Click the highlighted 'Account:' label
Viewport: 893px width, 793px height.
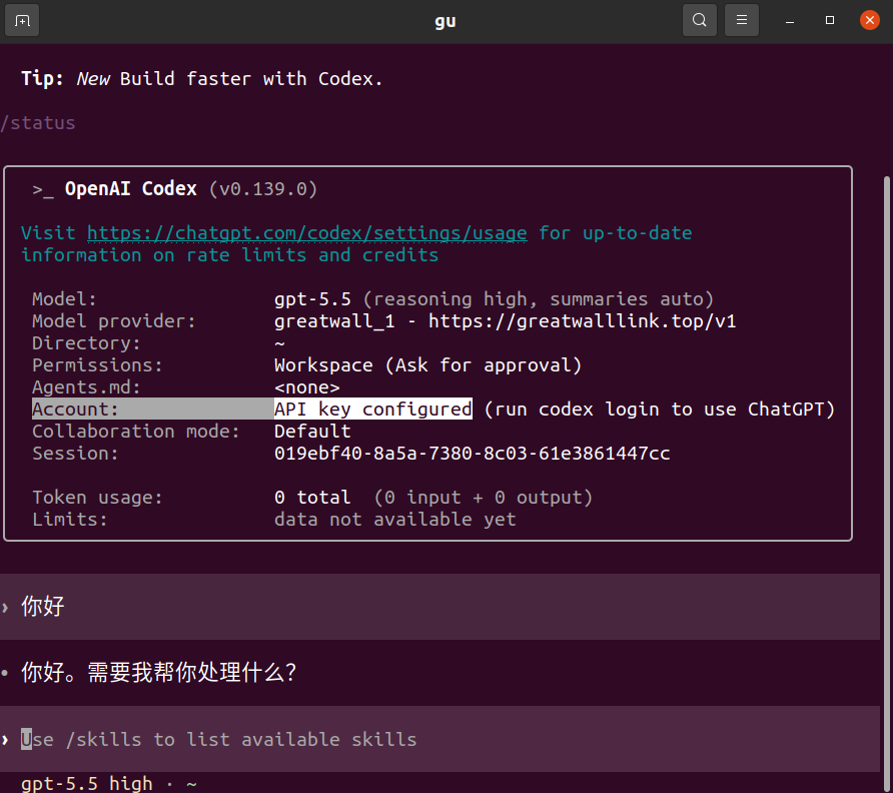point(75,409)
